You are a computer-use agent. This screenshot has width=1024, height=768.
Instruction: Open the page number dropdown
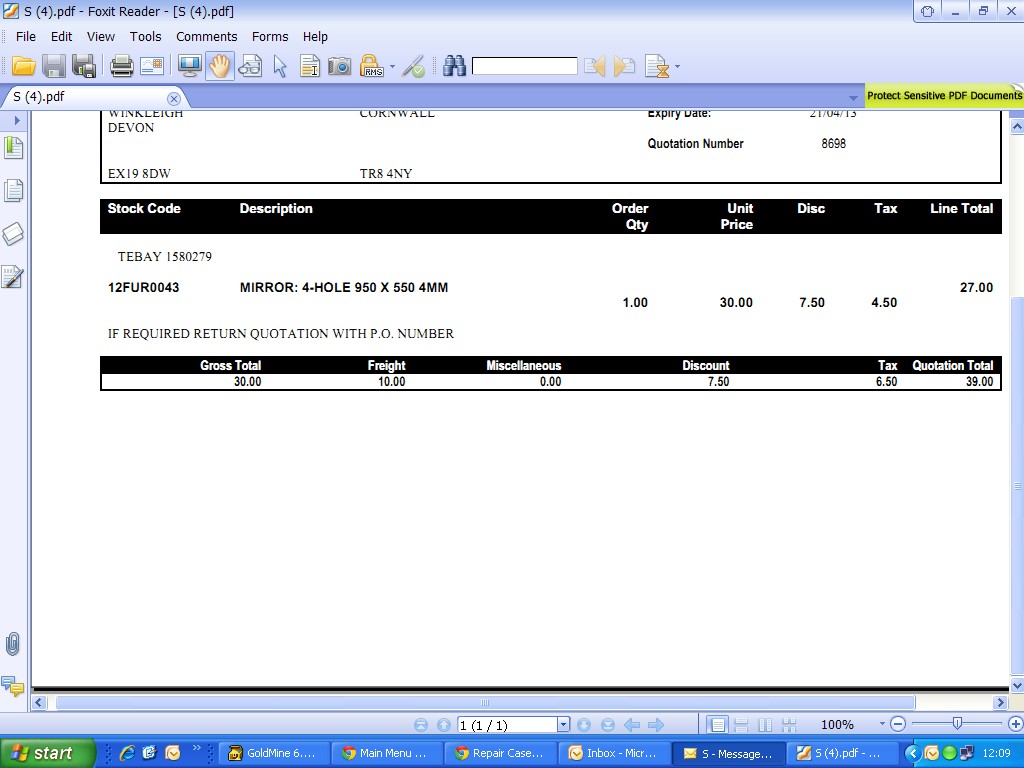[x=563, y=725]
